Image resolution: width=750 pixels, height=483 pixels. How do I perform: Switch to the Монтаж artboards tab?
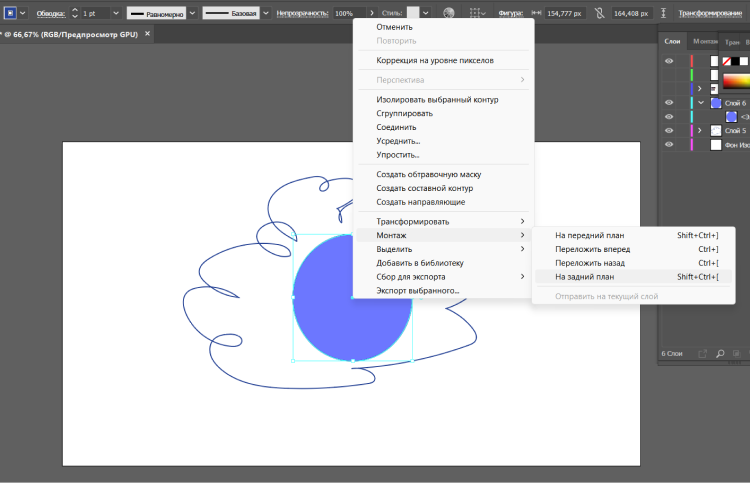[705, 41]
